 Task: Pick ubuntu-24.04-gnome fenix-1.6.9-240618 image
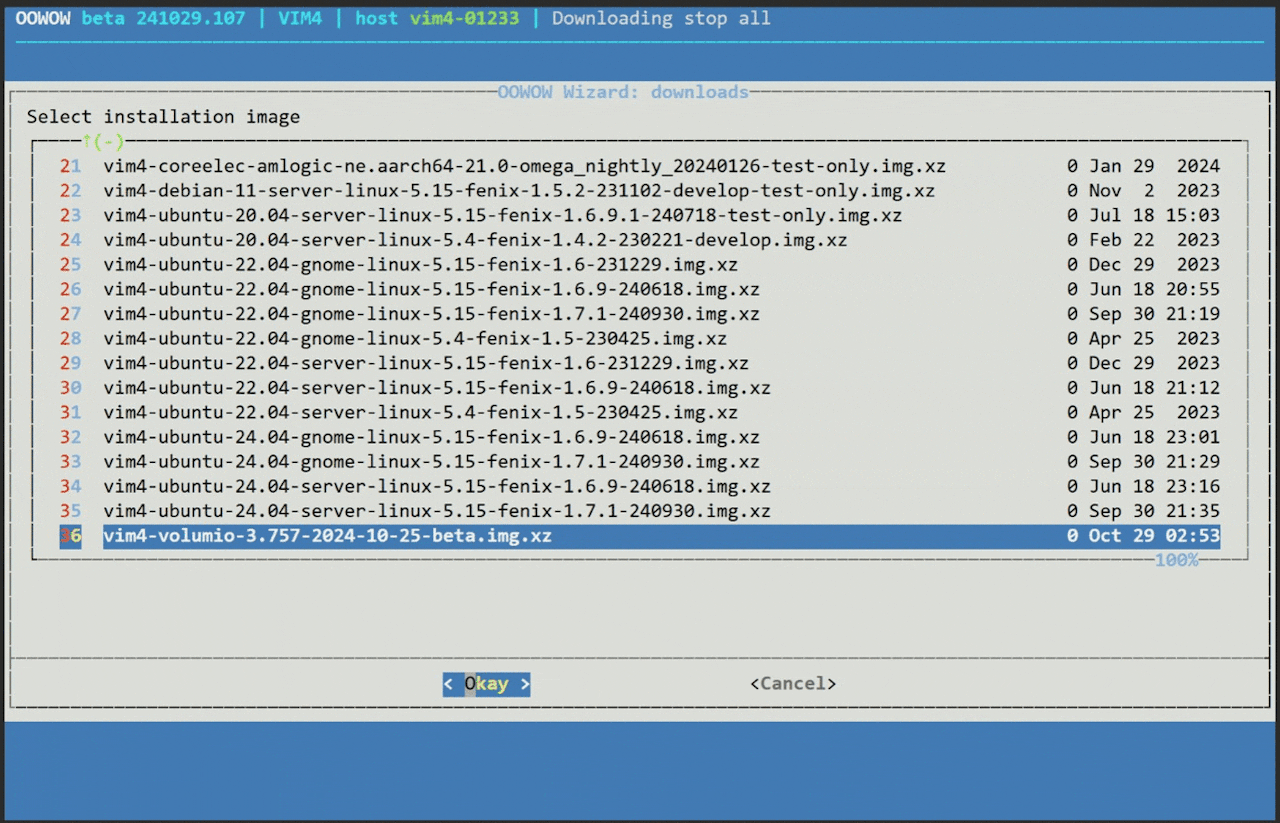pyautogui.click(x=640, y=437)
